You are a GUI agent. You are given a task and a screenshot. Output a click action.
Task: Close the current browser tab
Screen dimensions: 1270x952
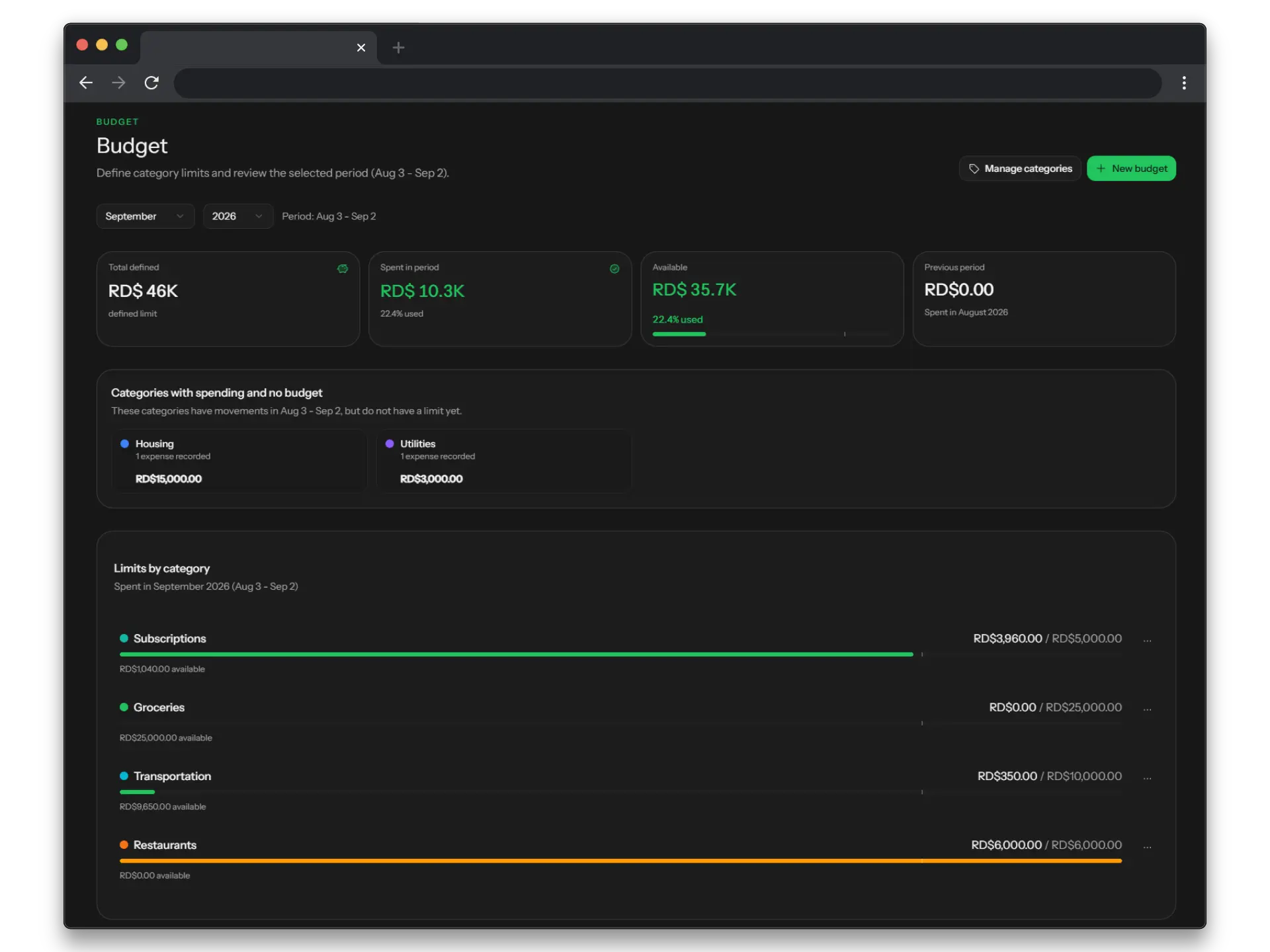[361, 48]
